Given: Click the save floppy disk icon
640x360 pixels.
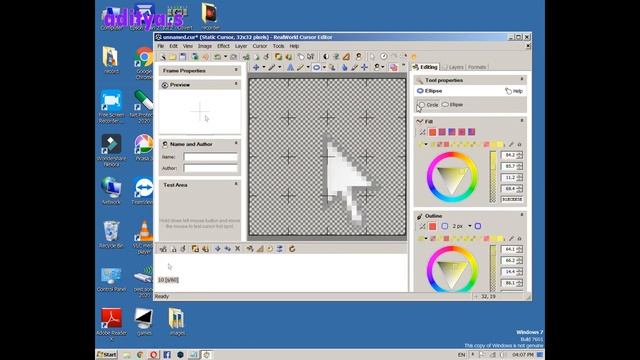Looking at the screenshot, I should [x=183, y=57].
